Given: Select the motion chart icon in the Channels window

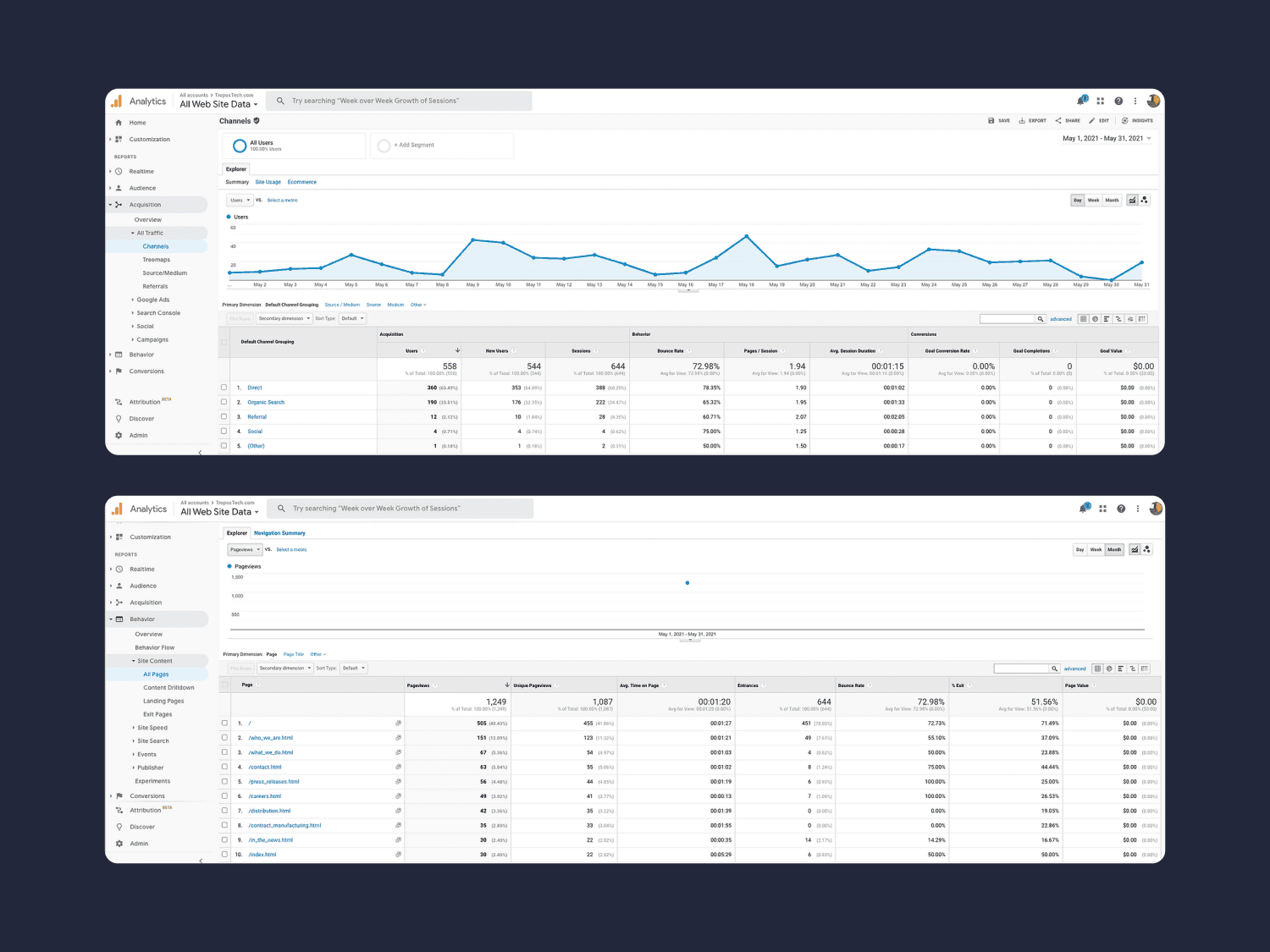Looking at the screenshot, I should 1145,201.
